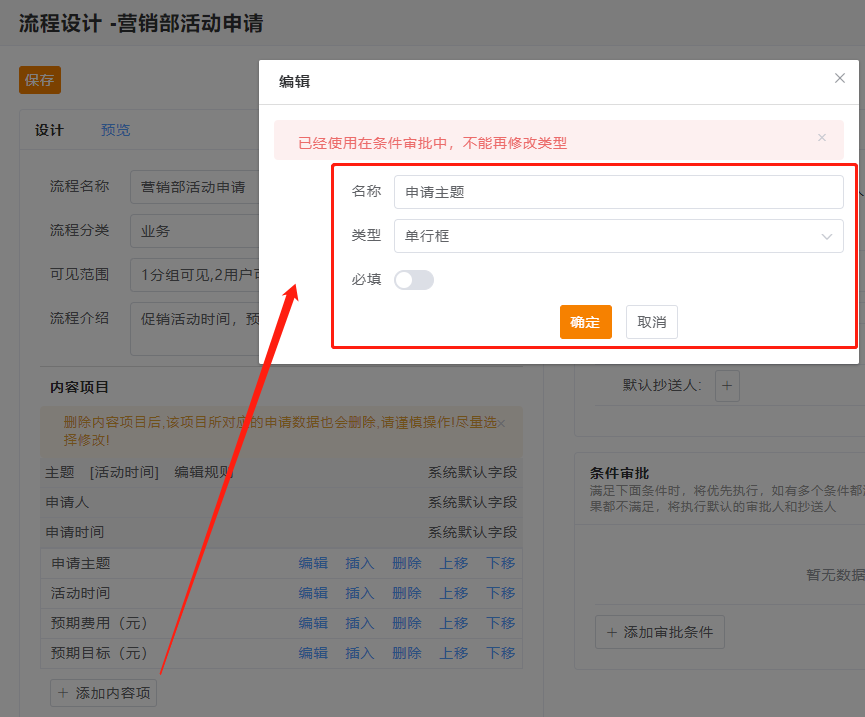Click the 流程介绍 text area

[195, 330]
